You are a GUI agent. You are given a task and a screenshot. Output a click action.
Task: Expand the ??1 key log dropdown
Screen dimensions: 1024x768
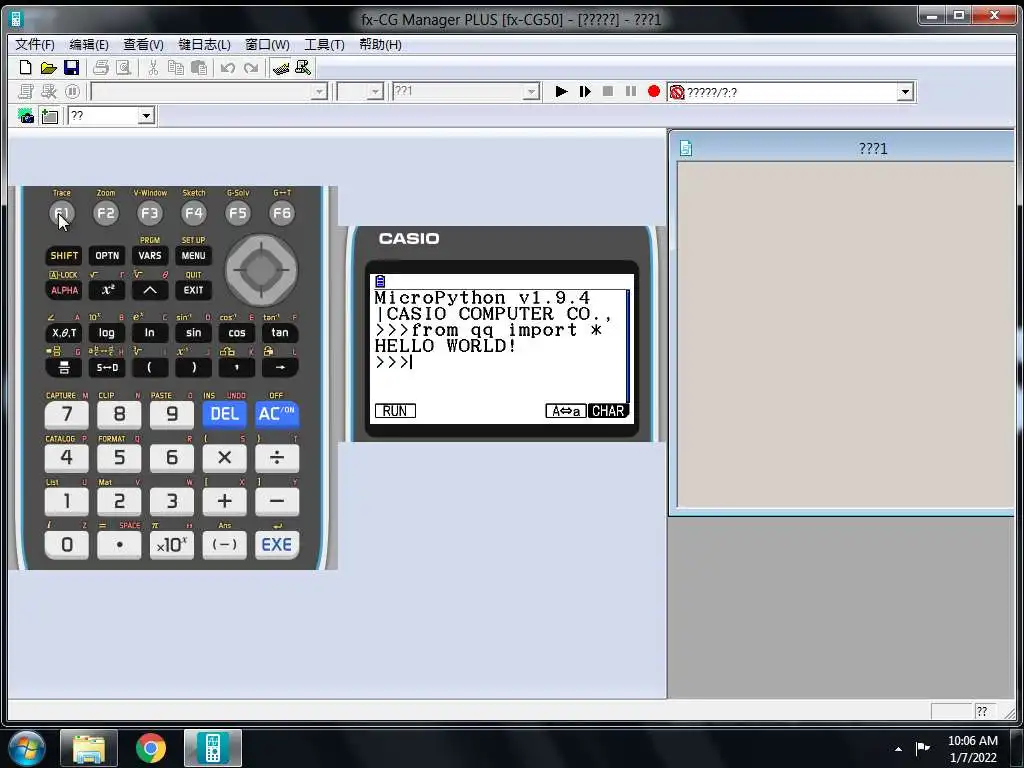[532, 92]
